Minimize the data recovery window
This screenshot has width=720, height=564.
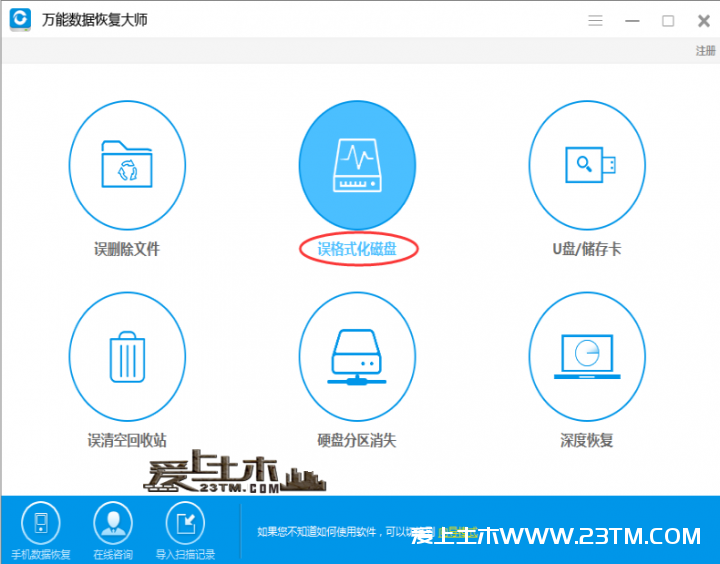pos(632,21)
